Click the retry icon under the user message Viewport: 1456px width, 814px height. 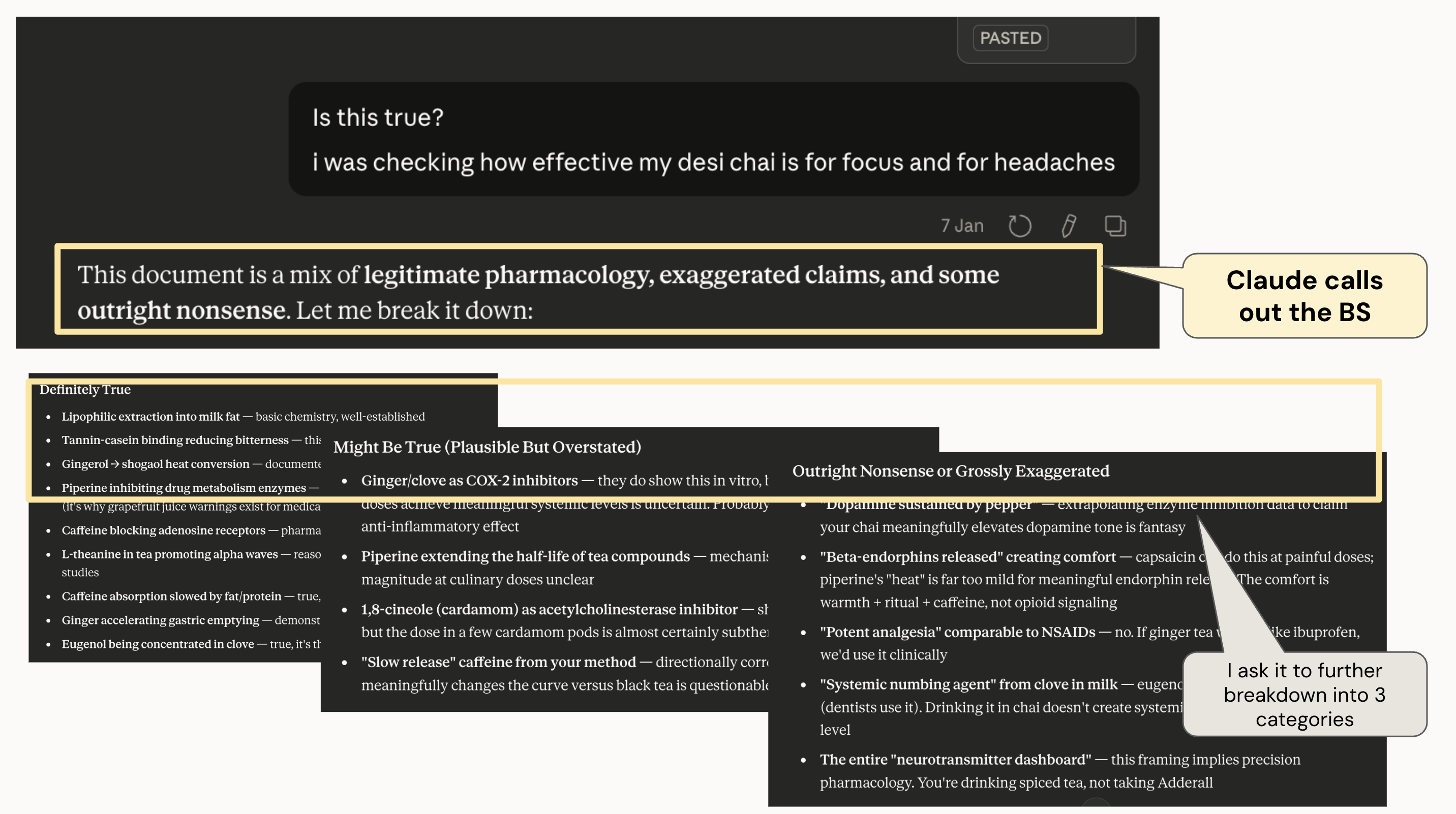[x=1020, y=226]
